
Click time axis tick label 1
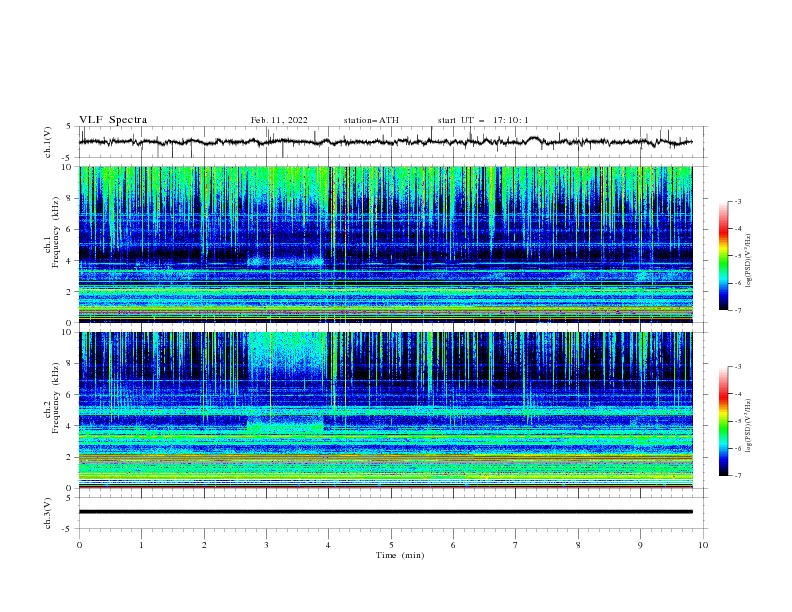[141, 545]
